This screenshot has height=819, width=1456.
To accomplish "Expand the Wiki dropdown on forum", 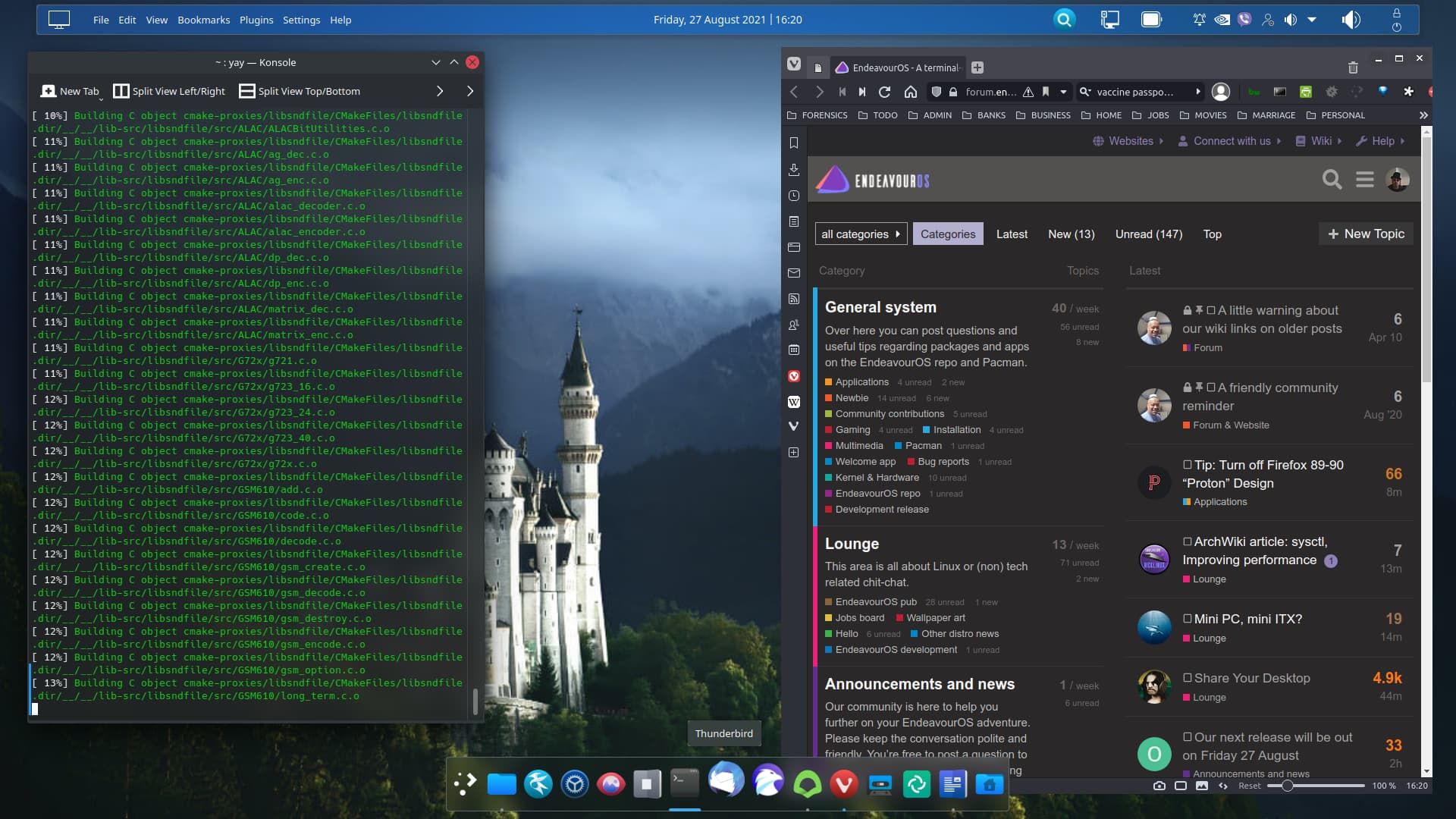I will click(1319, 141).
